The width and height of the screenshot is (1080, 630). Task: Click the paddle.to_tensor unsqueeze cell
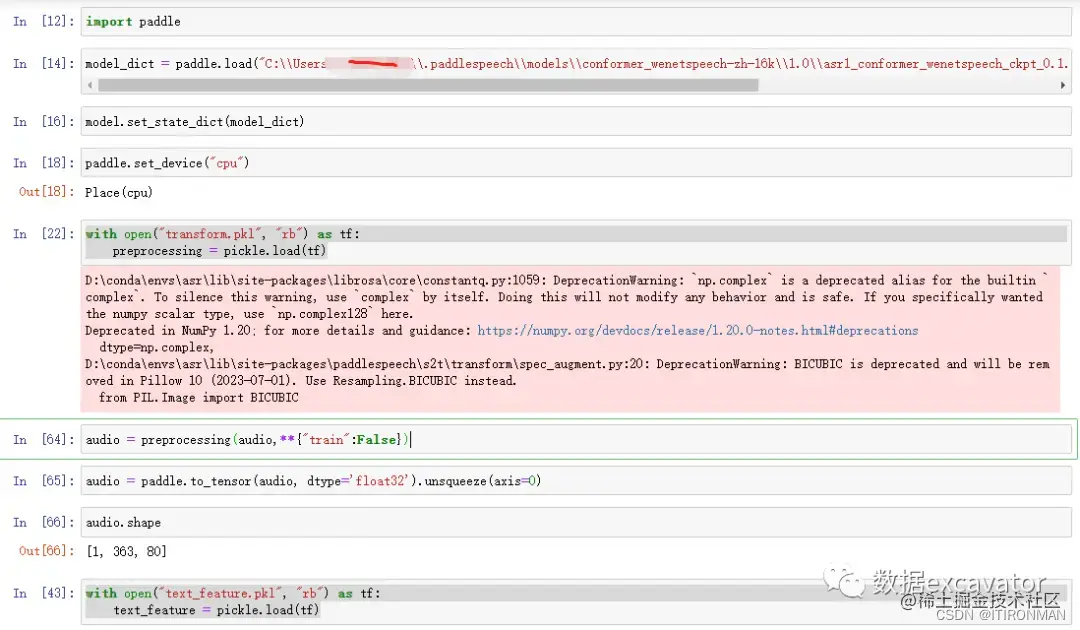tap(575, 481)
